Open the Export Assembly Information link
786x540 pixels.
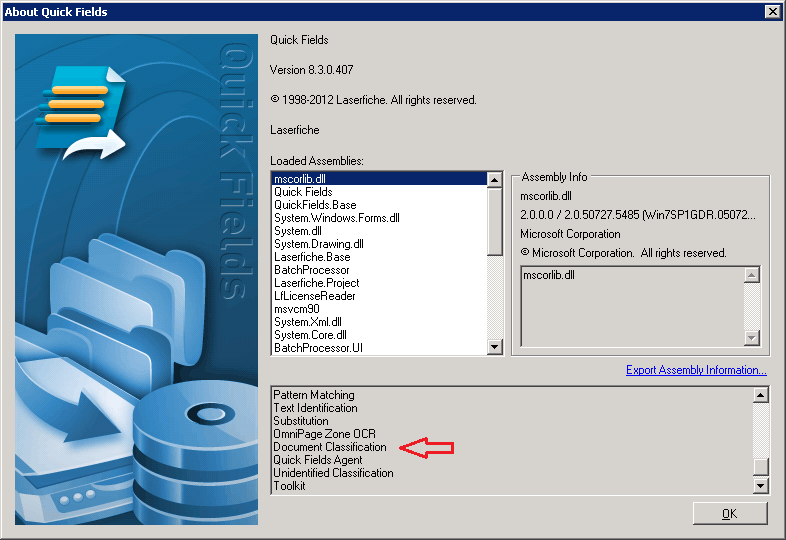(x=696, y=370)
